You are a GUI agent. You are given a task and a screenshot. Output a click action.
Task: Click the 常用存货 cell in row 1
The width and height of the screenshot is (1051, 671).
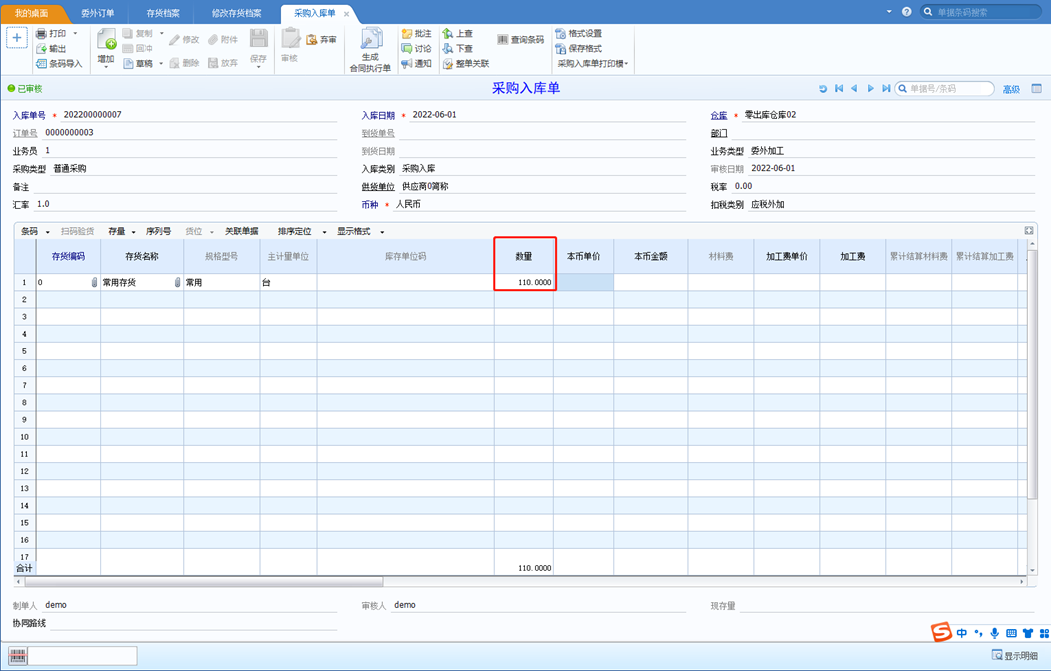pyautogui.click(x=142, y=282)
